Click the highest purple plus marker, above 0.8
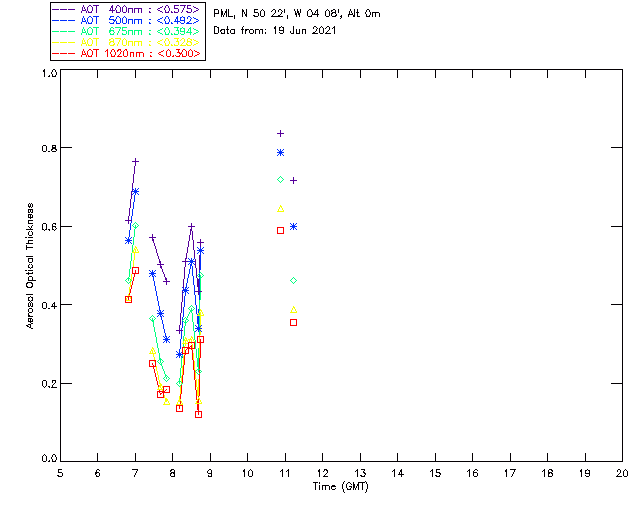The height and width of the screenshot is (512, 640). click(x=280, y=134)
